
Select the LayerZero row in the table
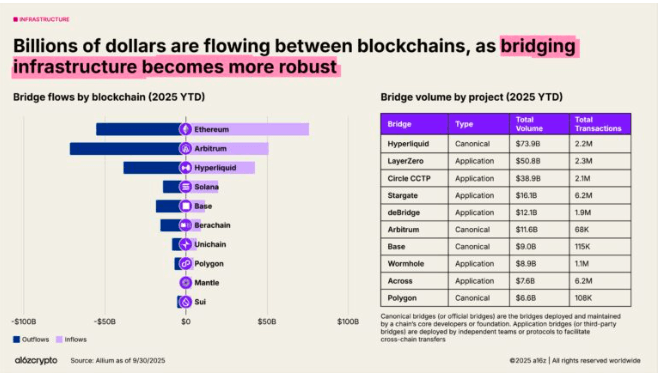pos(506,161)
